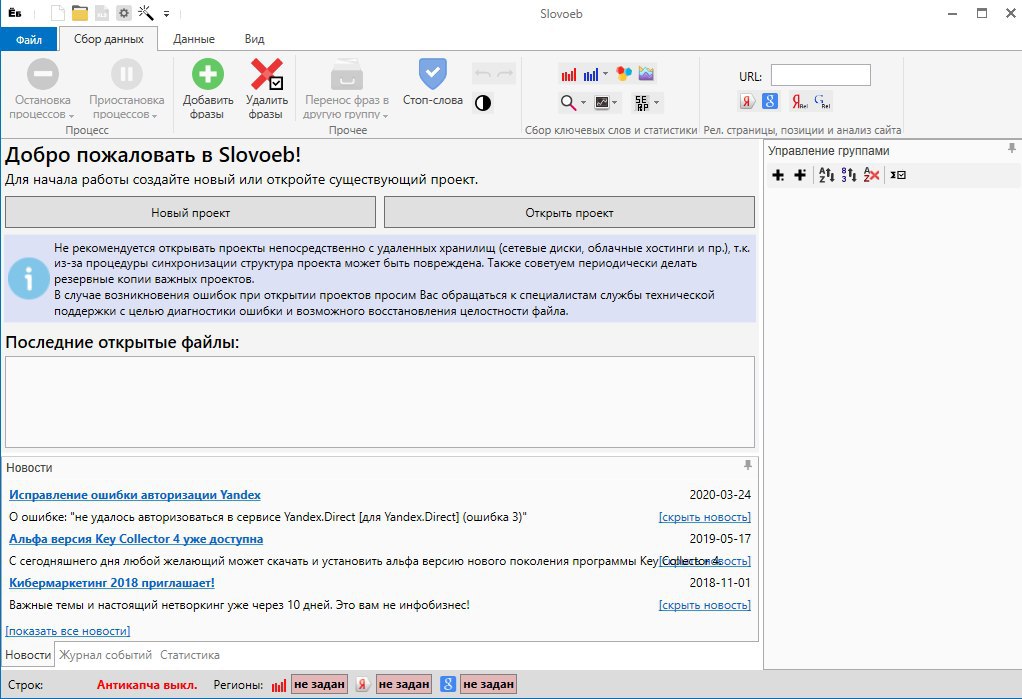Image resolution: width=1022 pixels, height=699 pixels.
Task: Click the purple area chart icon
Action: pyautogui.click(x=646, y=74)
